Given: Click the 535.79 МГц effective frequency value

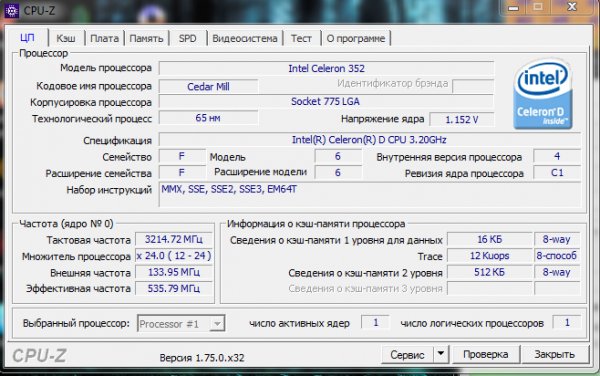Looking at the screenshot, I should tap(174, 288).
